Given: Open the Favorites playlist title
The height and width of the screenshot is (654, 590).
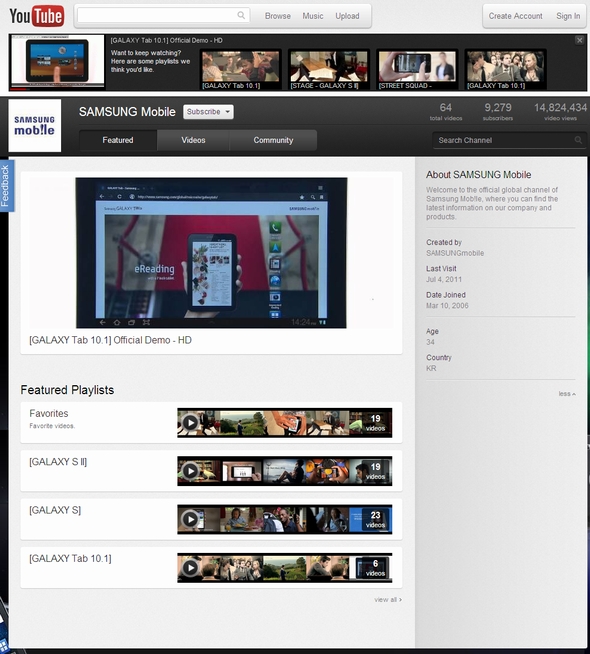Looking at the screenshot, I should tap(49, 413).
